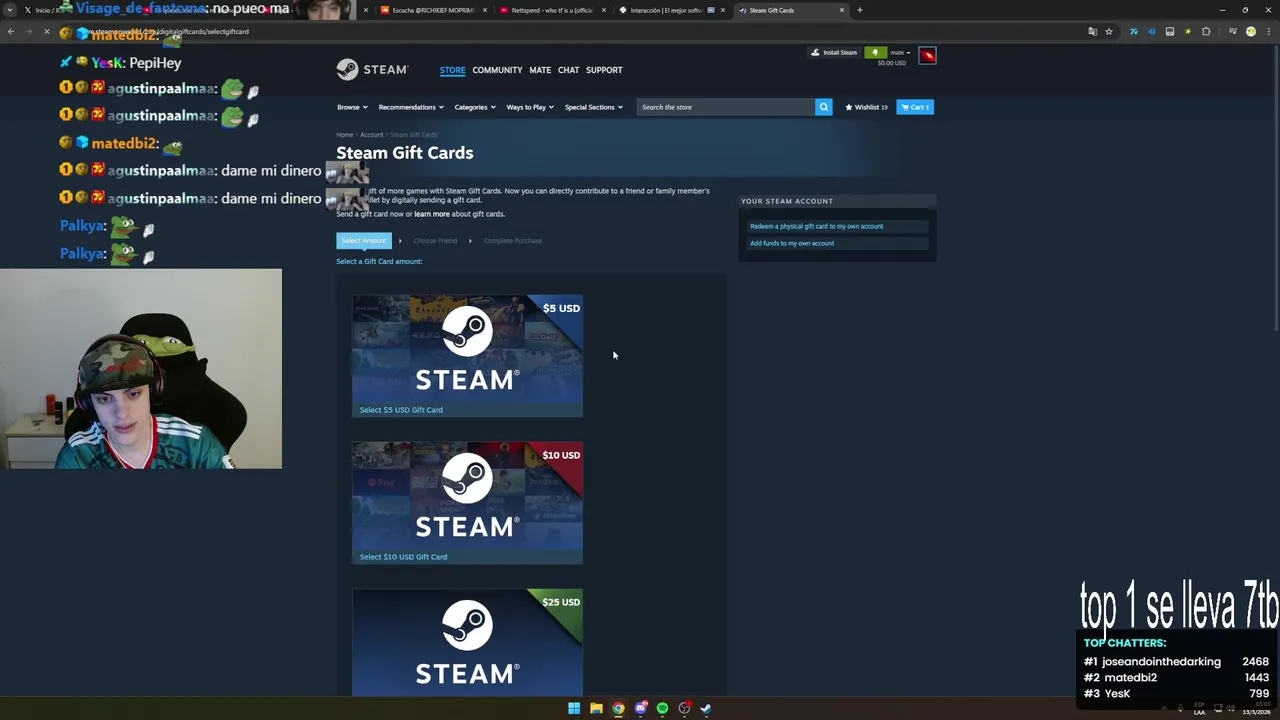Click the page vertical scrollbar
This screenshot has width=1280, height=720.
coord(1275,190)
